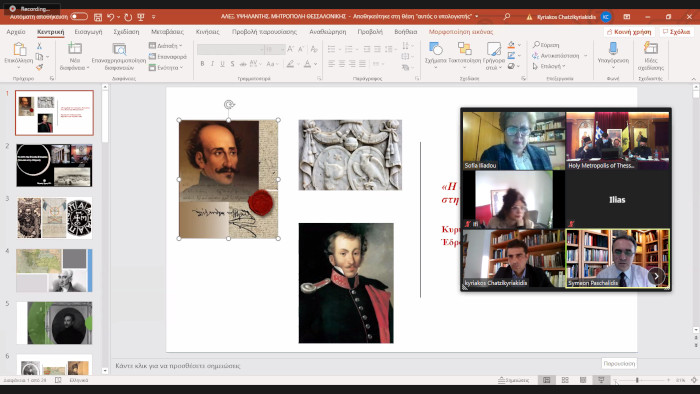The width and height of the screenshot is (700, 394).
Task: Click text highlight color button
Action: [x=290, y=64]
